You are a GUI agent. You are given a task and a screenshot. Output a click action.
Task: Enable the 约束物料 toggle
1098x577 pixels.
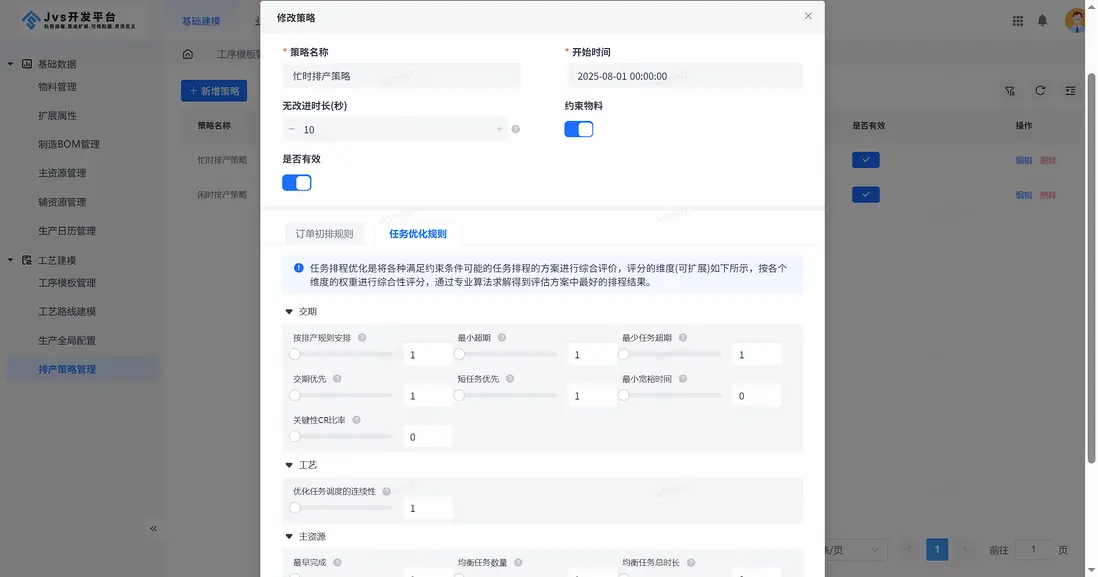[579, 129]
